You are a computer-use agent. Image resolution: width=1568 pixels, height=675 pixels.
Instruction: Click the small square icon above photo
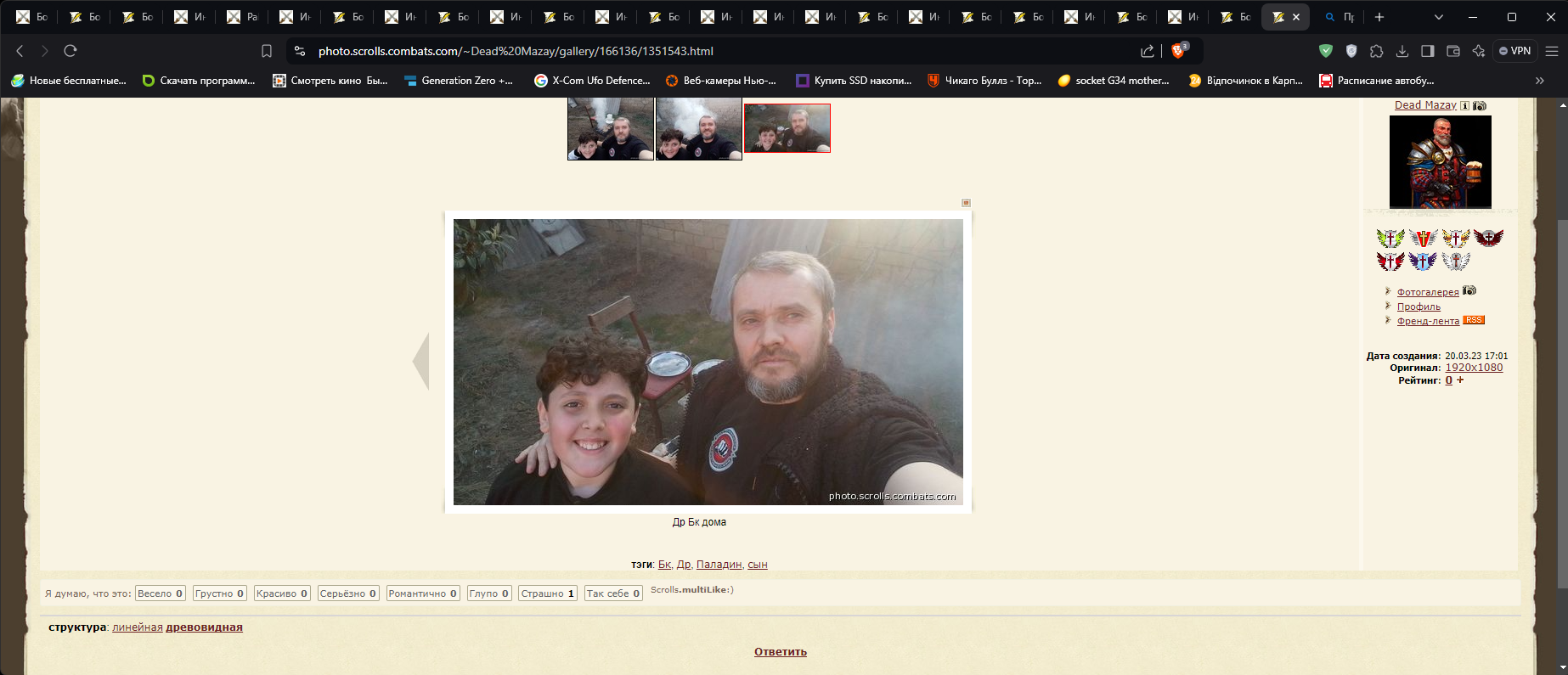966,203
